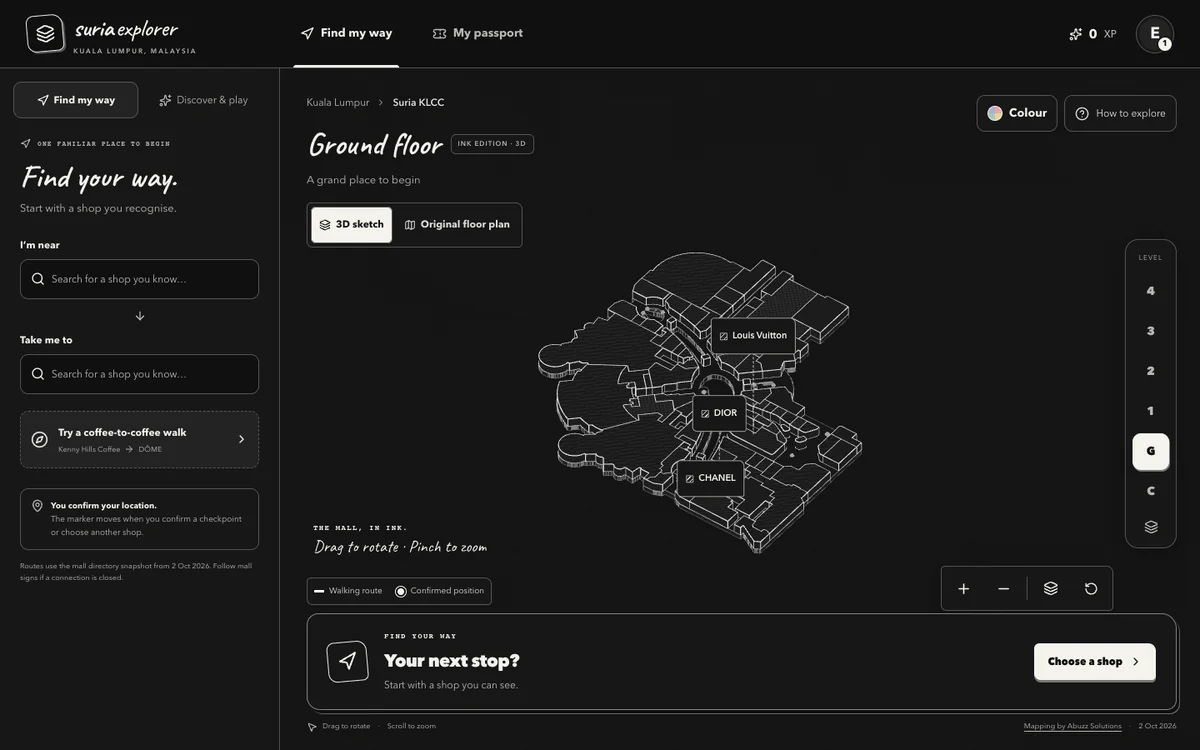Click the down arrow between search fields
Screen dimensions: 1200x750
pyautogui.click(x=140, y=316)
